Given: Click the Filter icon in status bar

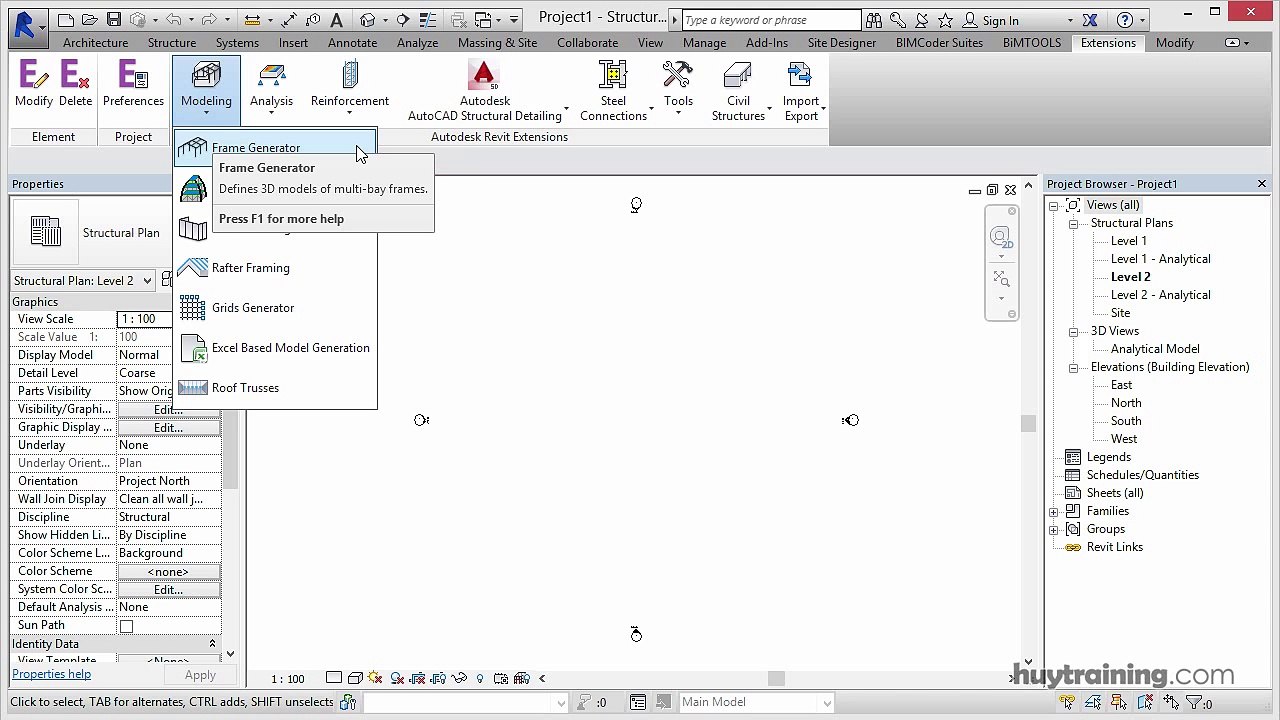Looking at the screenshot, I should click(1194, 703).
